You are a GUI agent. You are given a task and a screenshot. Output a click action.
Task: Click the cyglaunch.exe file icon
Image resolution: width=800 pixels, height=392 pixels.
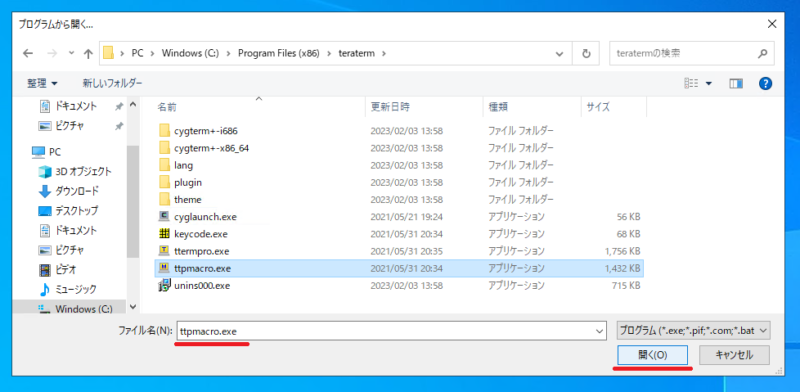point(164,216)
